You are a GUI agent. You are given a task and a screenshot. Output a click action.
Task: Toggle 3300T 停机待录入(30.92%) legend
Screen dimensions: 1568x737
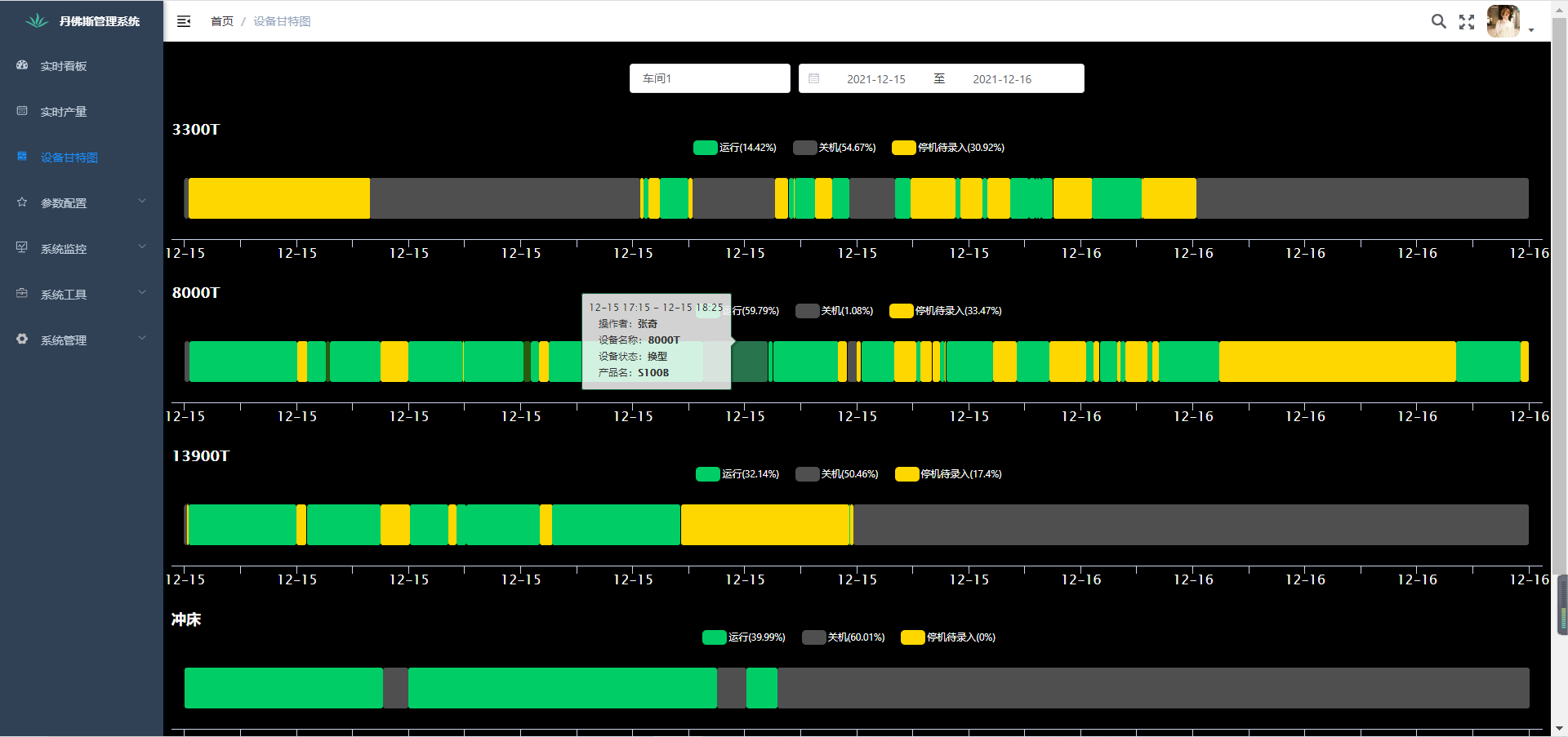948,148
